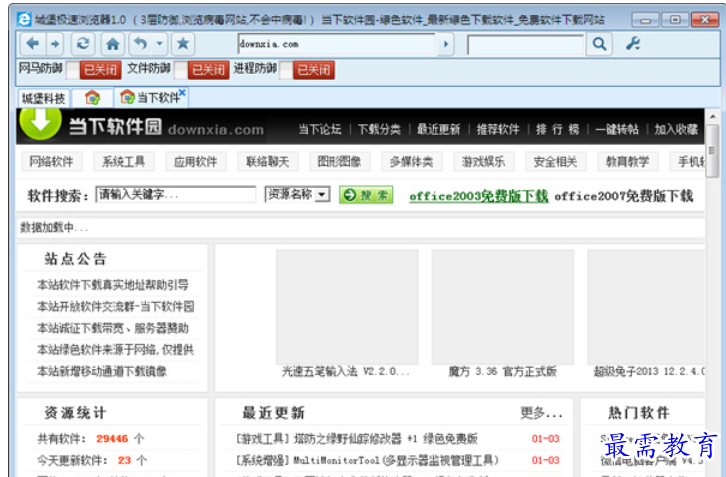Open notice 本站软件下载真实地址帮助引导
The width and height of the screenshot is (726, 477).
pos(113,285)
